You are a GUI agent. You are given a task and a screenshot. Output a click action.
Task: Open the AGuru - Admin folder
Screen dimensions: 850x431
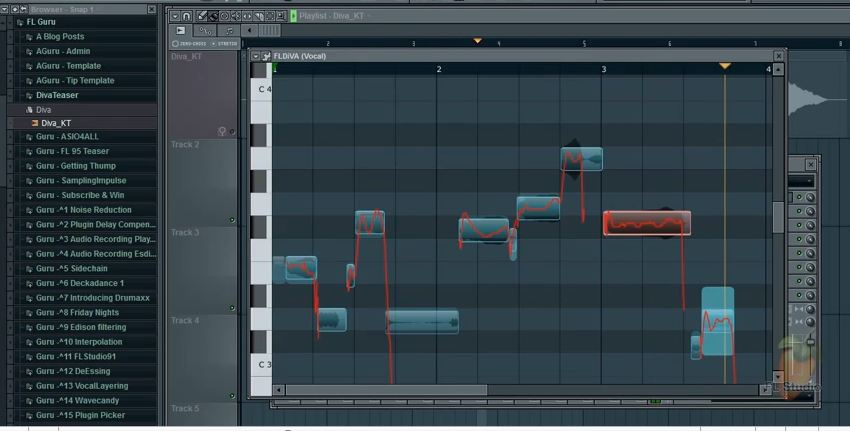[x=63, y=52]
